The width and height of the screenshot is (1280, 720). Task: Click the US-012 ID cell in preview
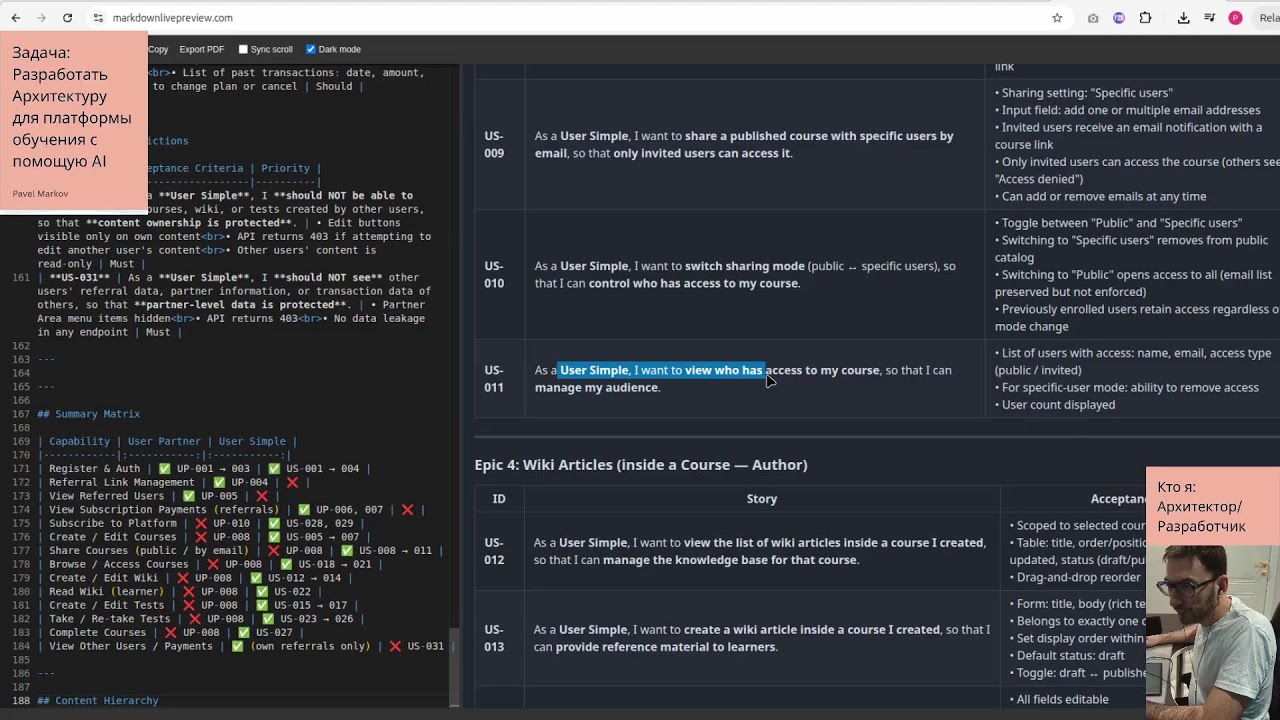coord(498,551)
